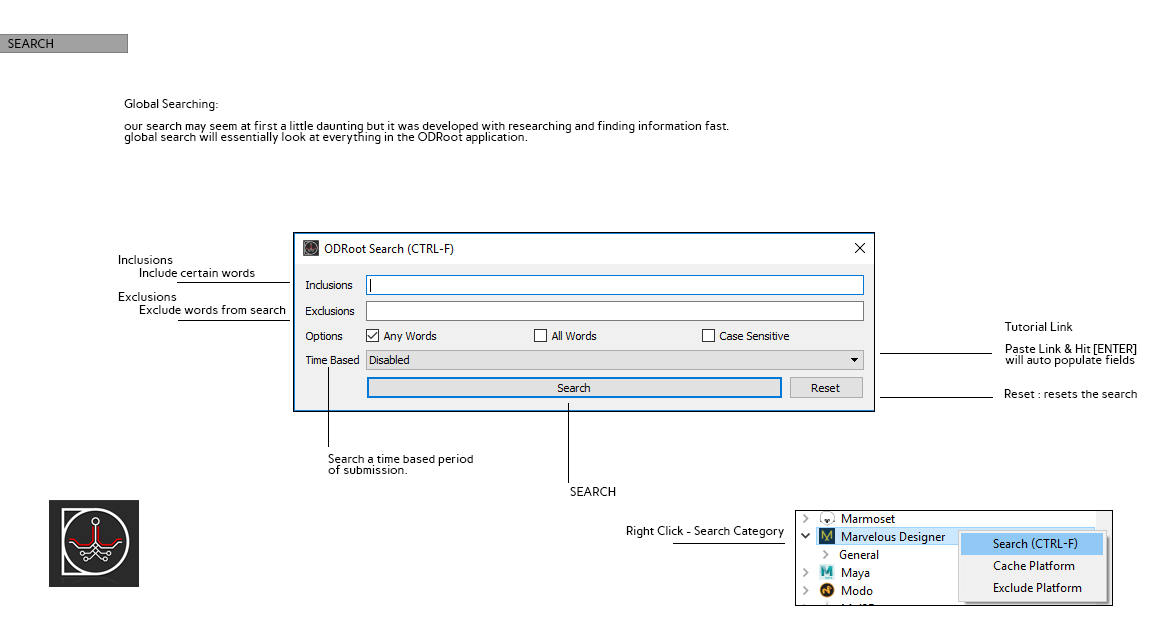Choose Search (CTRL-F) from context menu
Viewport: 1169px width, 644px height.
coord(1034,544)
